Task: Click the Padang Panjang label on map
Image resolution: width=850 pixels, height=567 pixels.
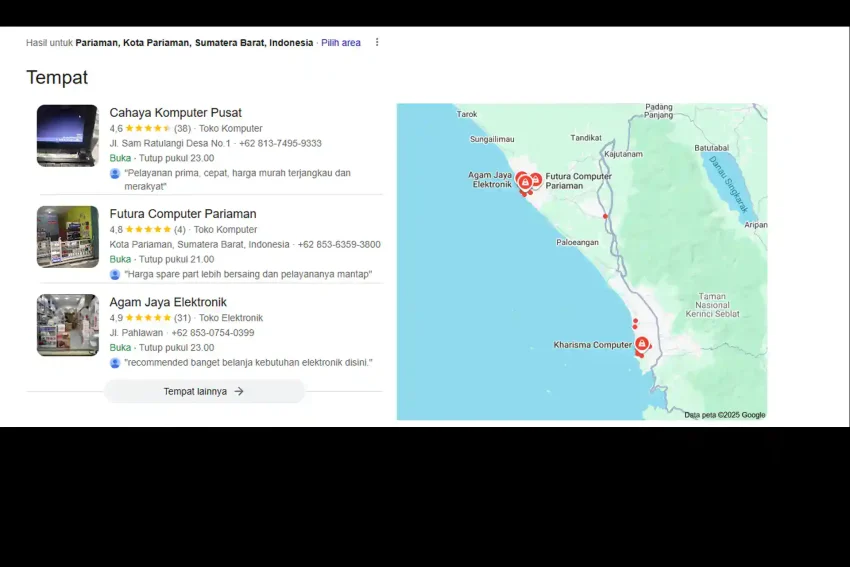Action: (x=659, y=111)
